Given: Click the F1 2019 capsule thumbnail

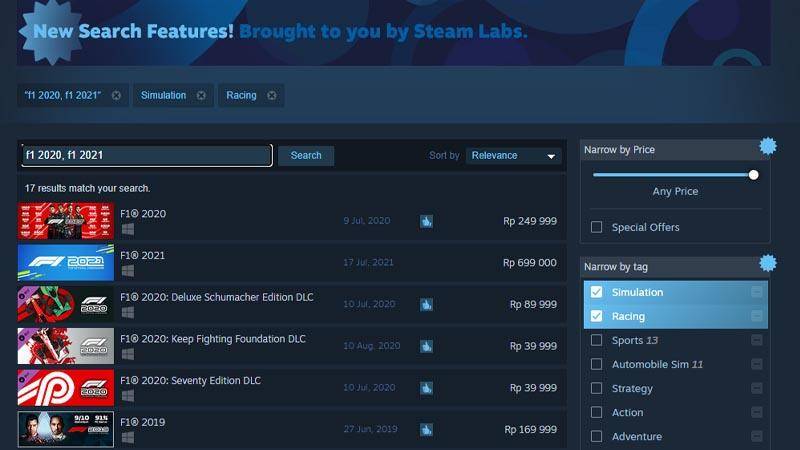Looking at the screenshot, I should pos(66,430).
